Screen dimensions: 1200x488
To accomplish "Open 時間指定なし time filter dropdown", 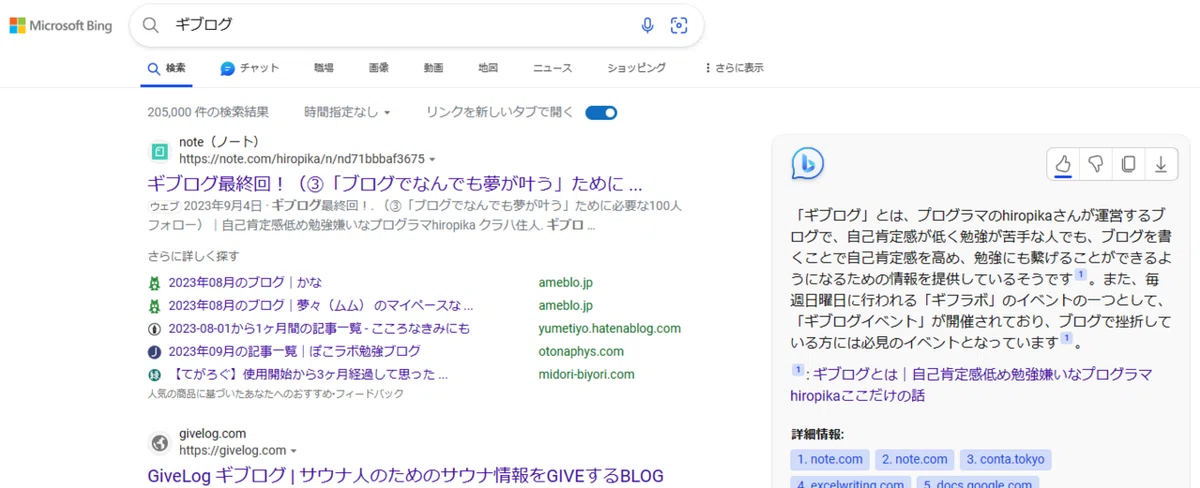I will tap(347, 112).
